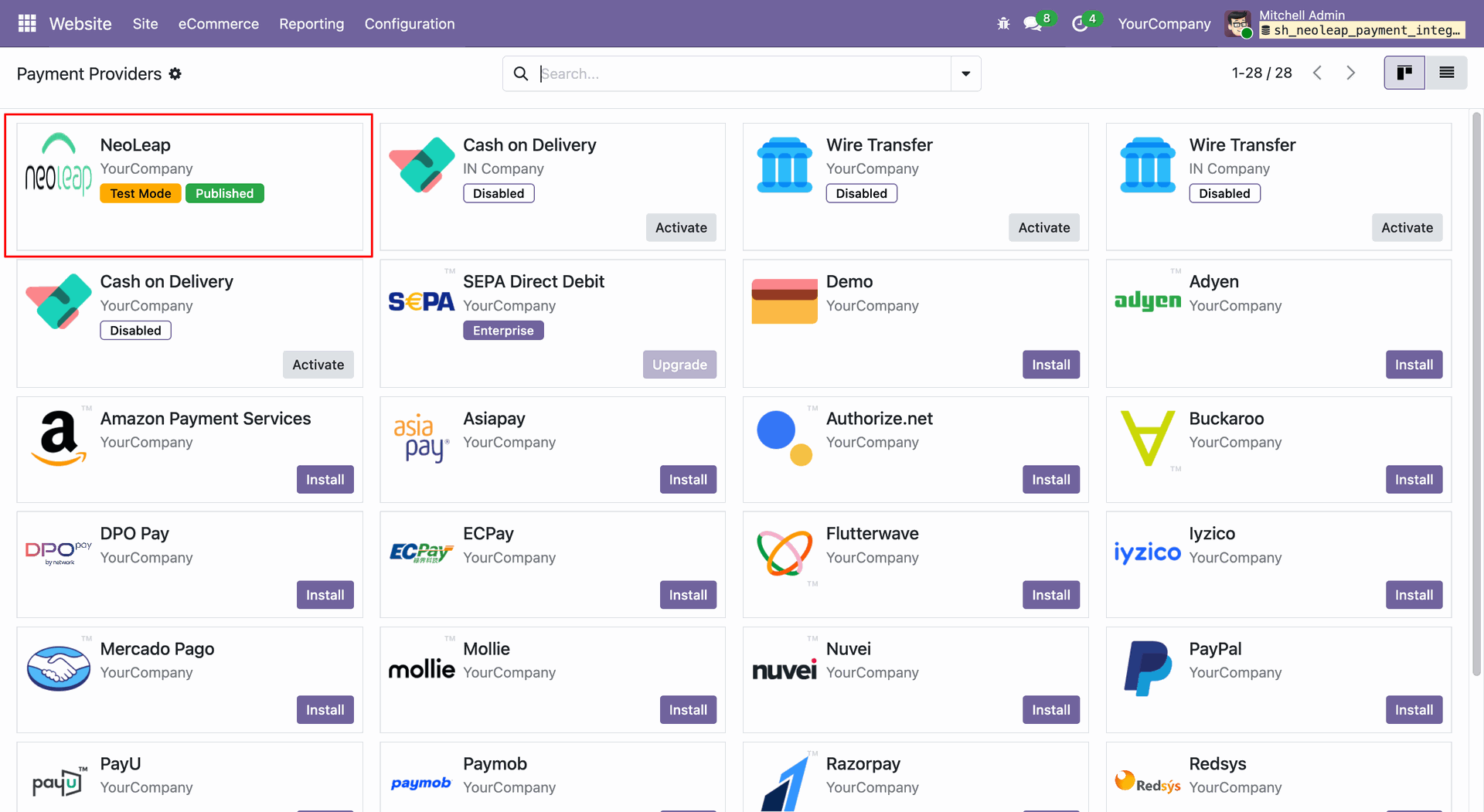
Task: Switch to list view
Action: (1446, 73)
